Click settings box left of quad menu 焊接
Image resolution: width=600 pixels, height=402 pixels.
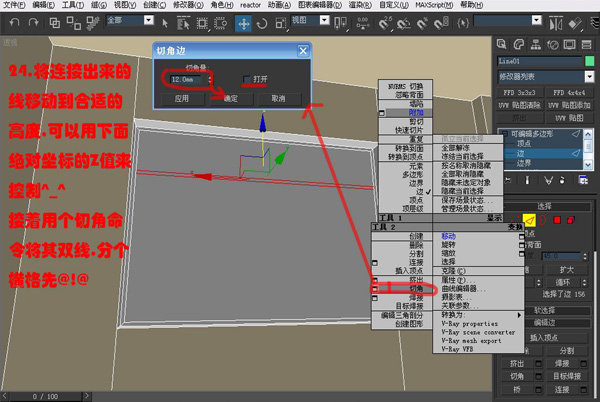(375, 298)
